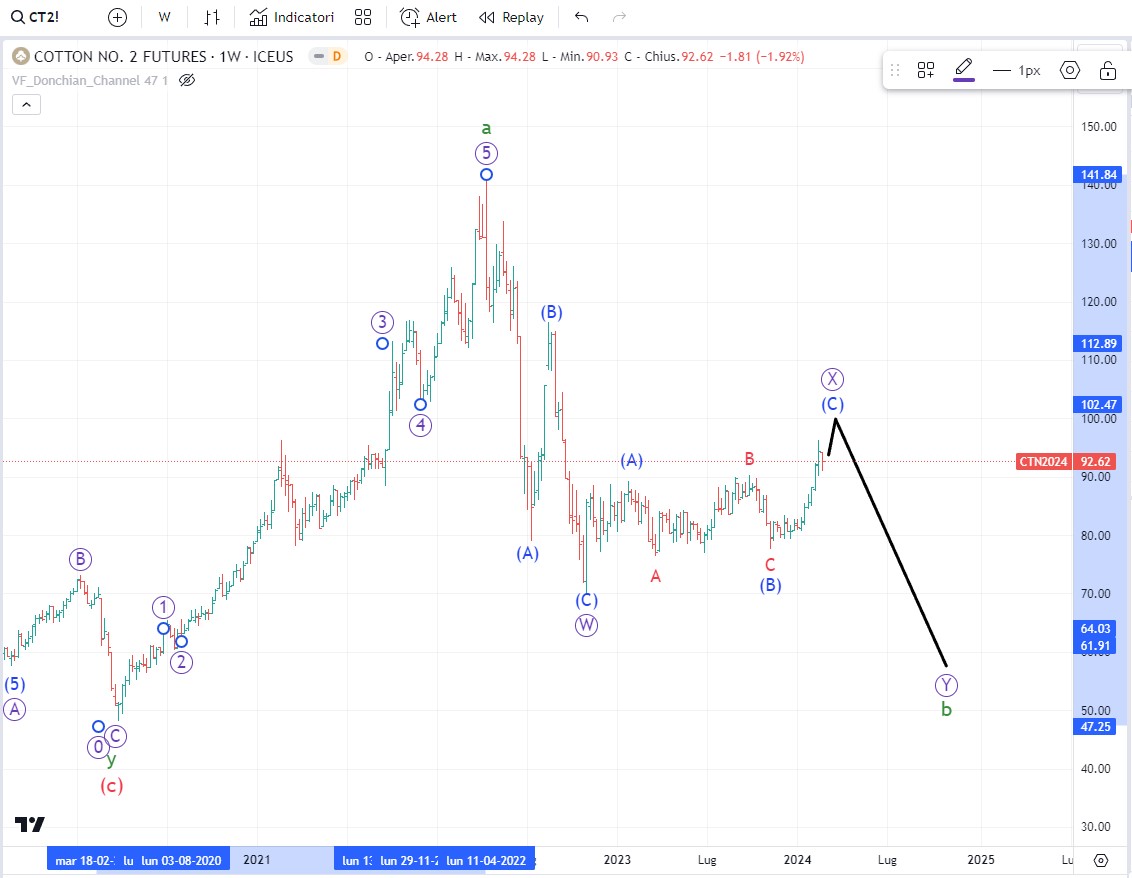Screen dimensions: 1132x878
Task: Click the 47.25 price axis label
Action: pyautogui.click(x=1095, y=726)
